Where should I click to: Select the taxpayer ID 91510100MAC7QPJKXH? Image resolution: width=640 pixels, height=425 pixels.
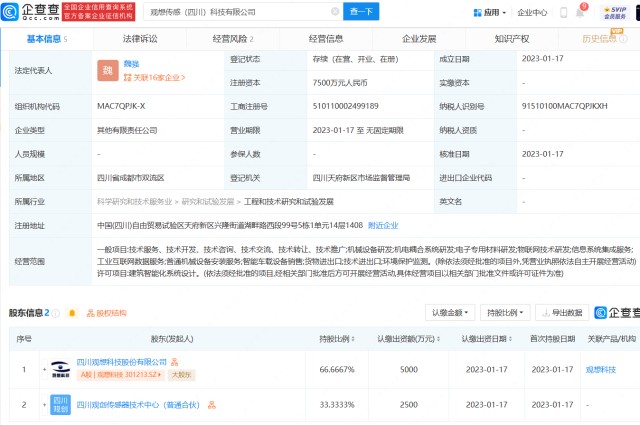coord(564,106)
